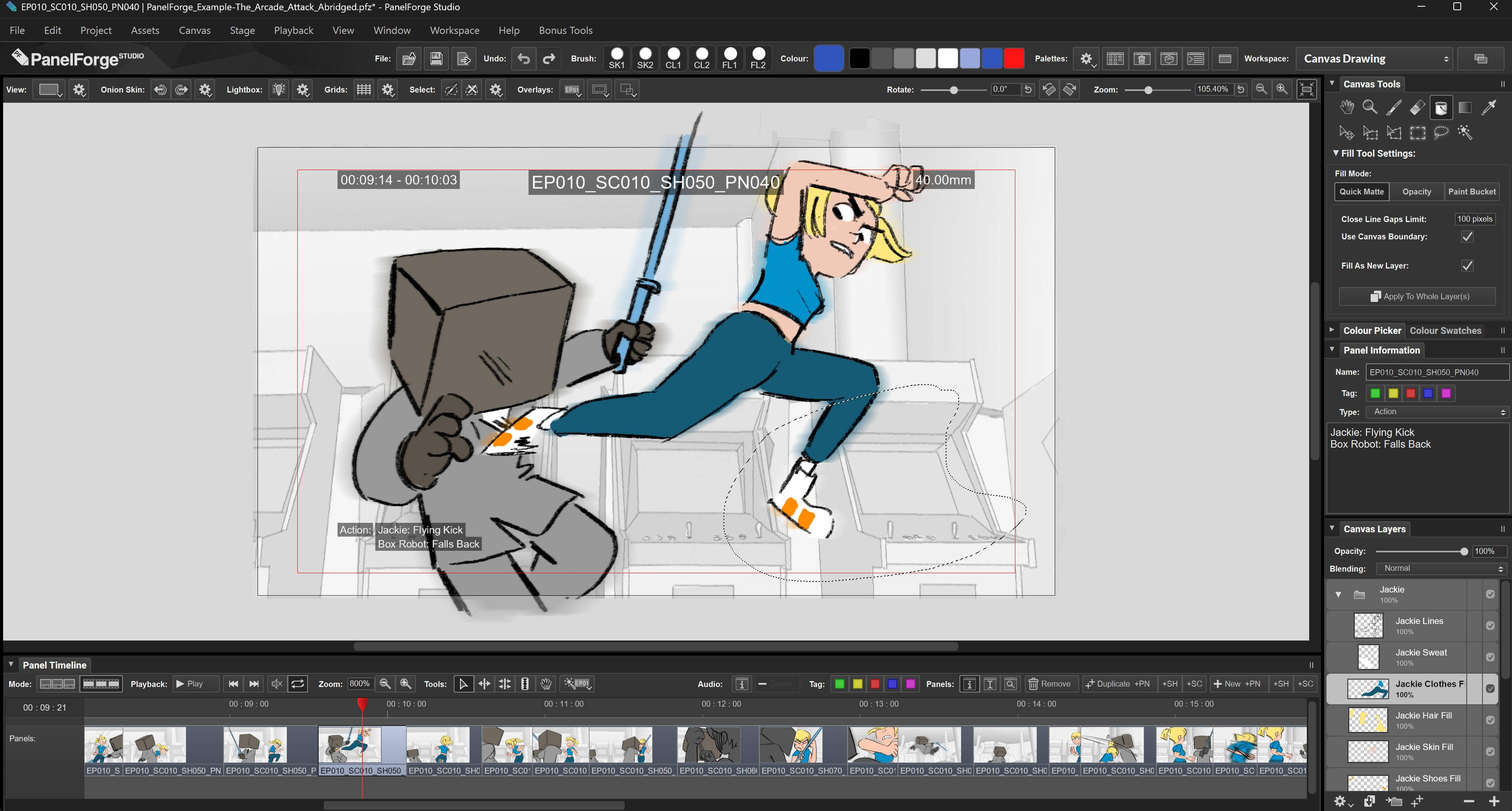Viewport: 1512px width, 811px height.
Task: Toggle the loop playback icon
Action: tap(298, 684)
